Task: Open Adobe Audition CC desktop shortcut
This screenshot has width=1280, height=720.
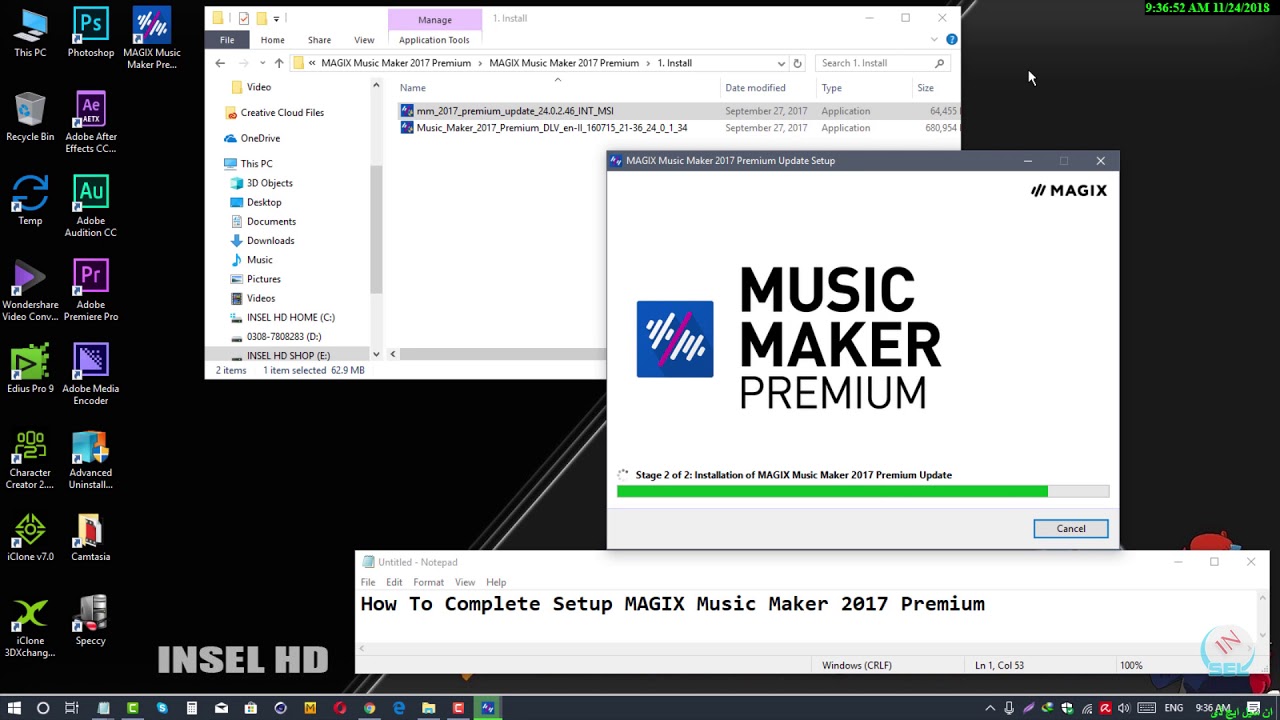Action: coord(91,207)
